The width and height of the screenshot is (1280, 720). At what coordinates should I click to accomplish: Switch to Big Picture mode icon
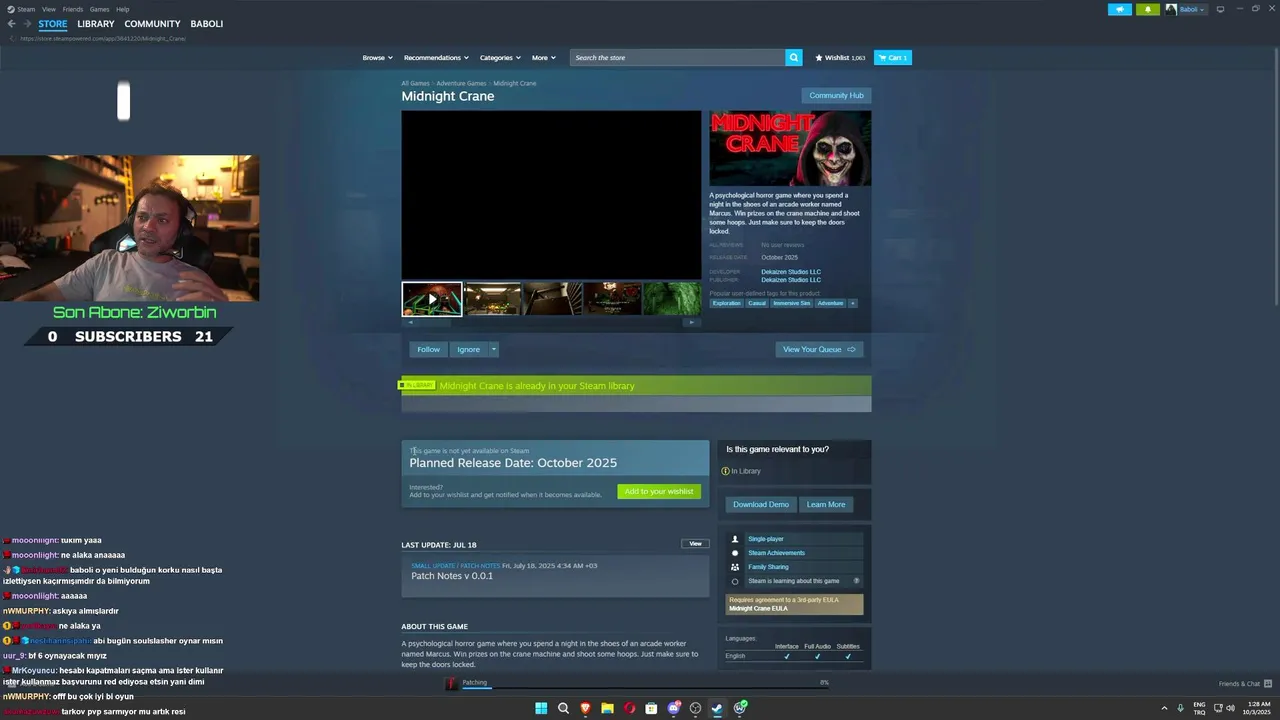[x=1220, y=9]
